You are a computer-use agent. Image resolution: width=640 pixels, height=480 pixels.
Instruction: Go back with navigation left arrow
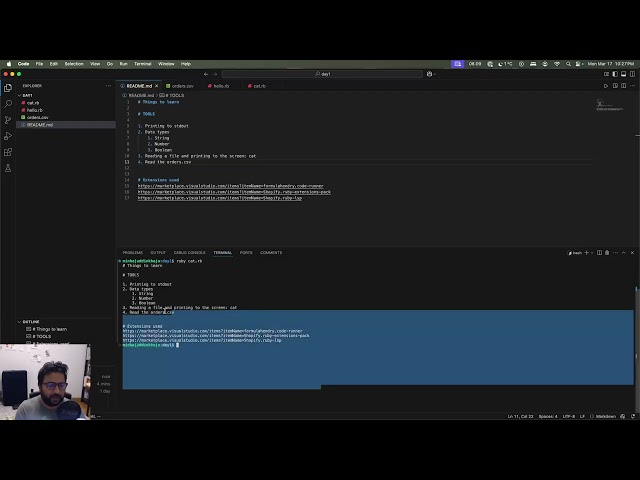206,74
